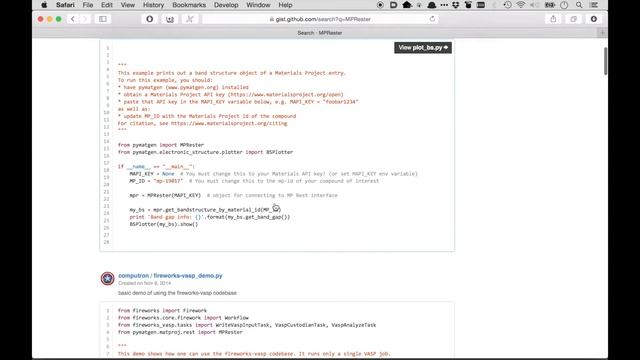The image size is (640, 360).
Task: Click the clock menu bar icon
Action: tap(564, 5)
